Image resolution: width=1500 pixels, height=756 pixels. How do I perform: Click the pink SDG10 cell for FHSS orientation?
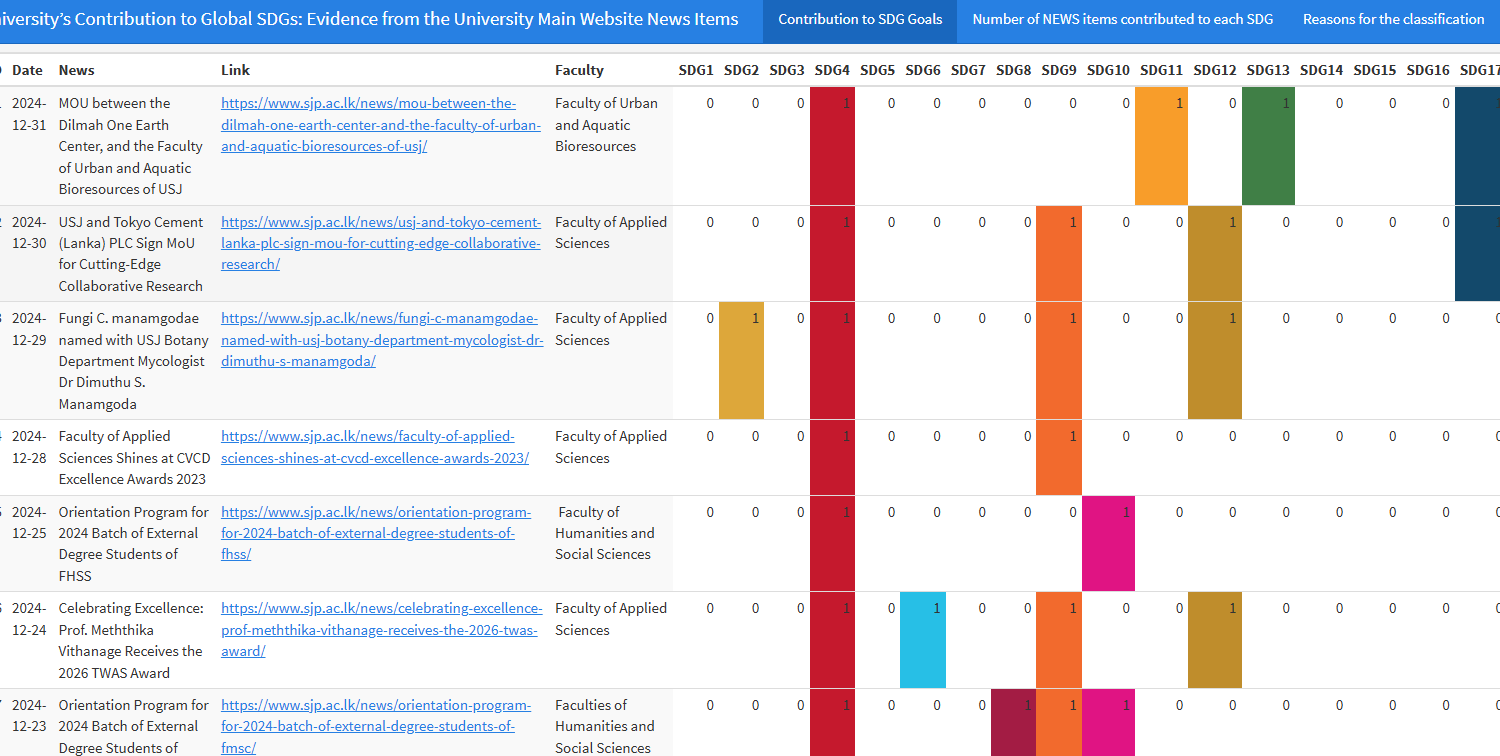[1108, 543]
